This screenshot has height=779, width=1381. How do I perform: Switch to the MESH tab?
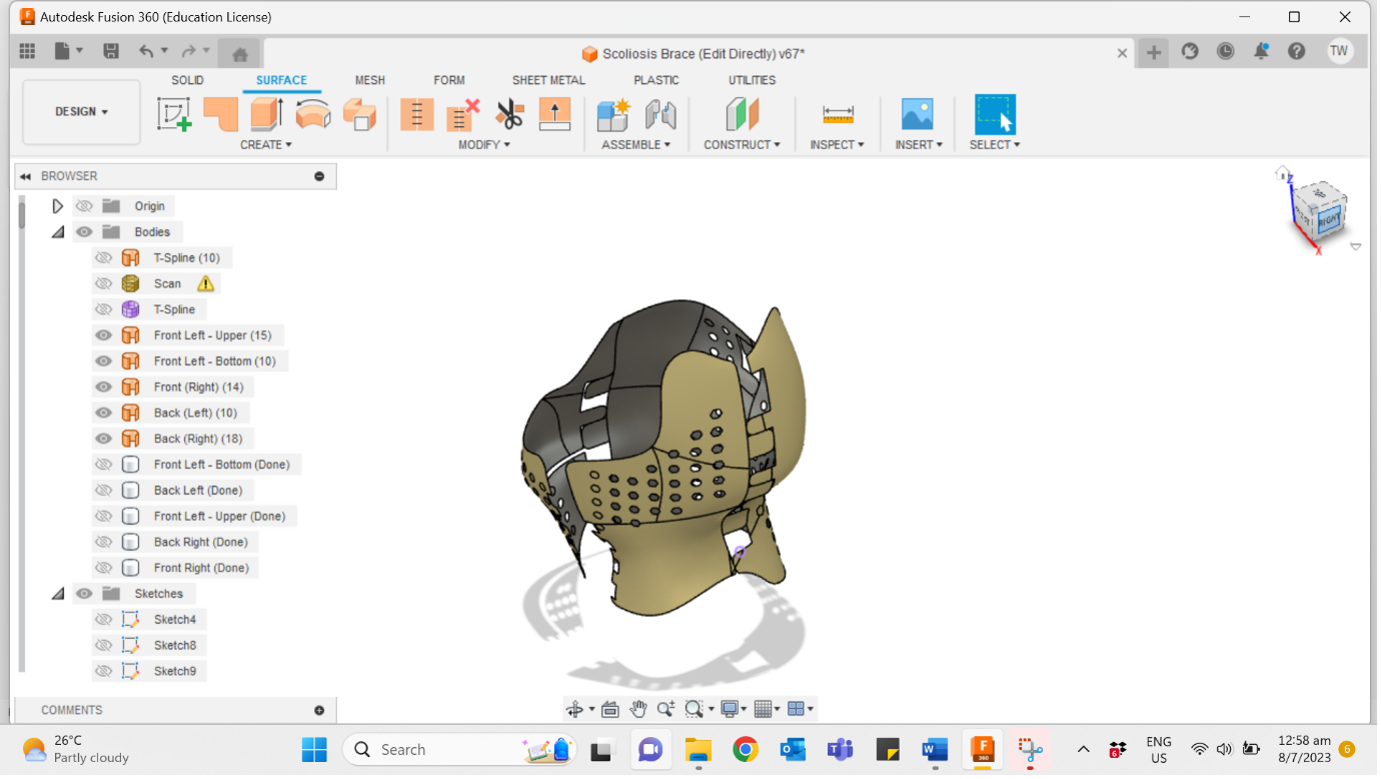tap(370, 80)
